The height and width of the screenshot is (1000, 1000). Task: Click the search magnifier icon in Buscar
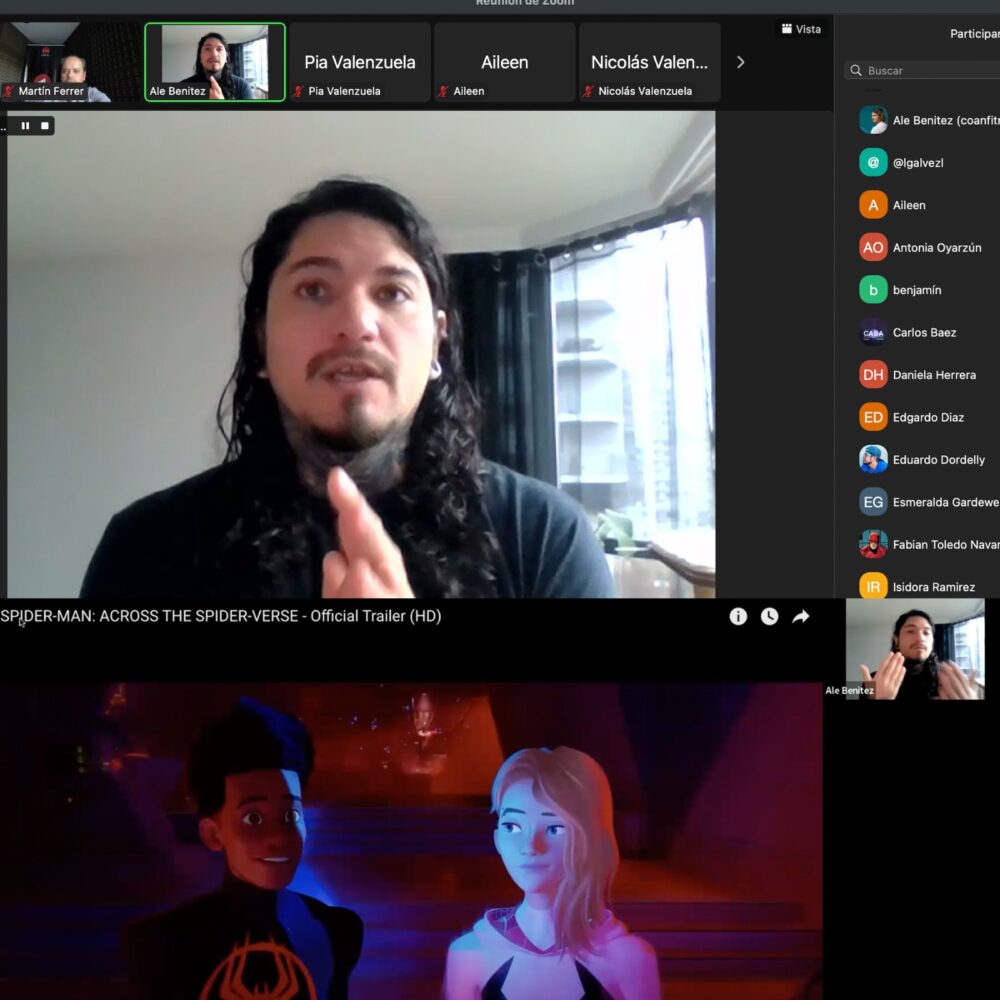856,70
